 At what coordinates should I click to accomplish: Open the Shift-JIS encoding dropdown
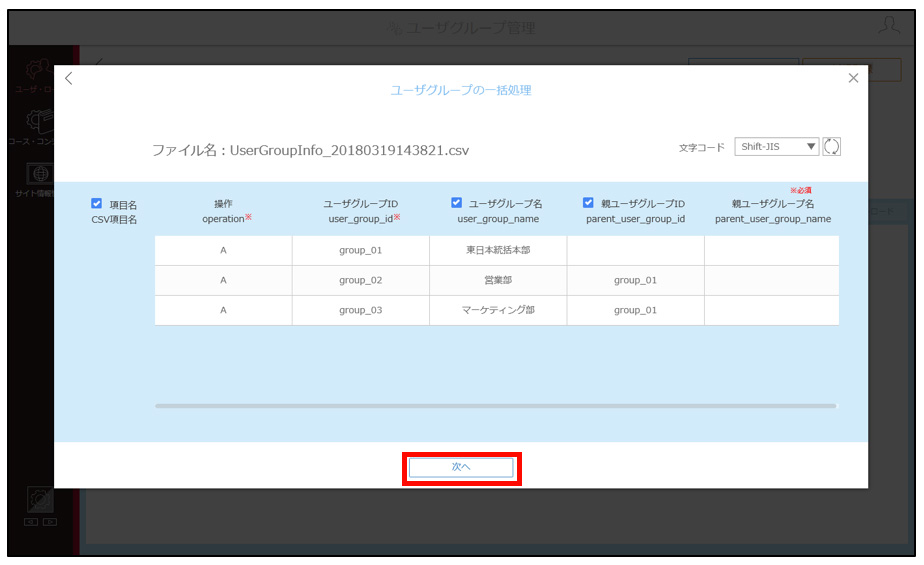[x=776, y=147]
